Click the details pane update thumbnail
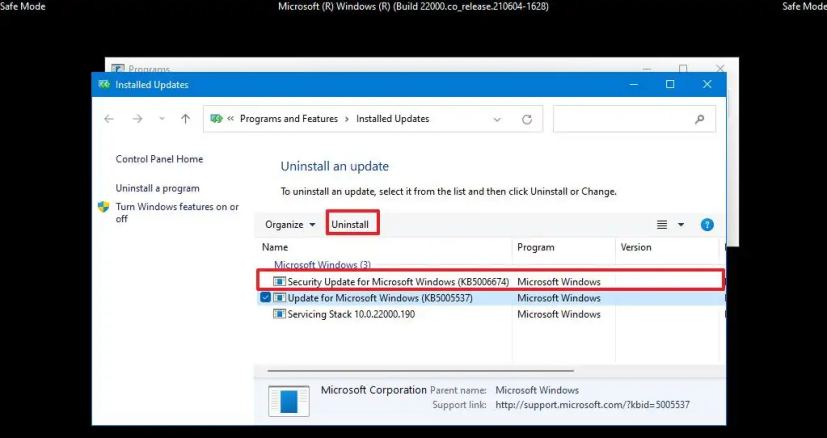 289,401
